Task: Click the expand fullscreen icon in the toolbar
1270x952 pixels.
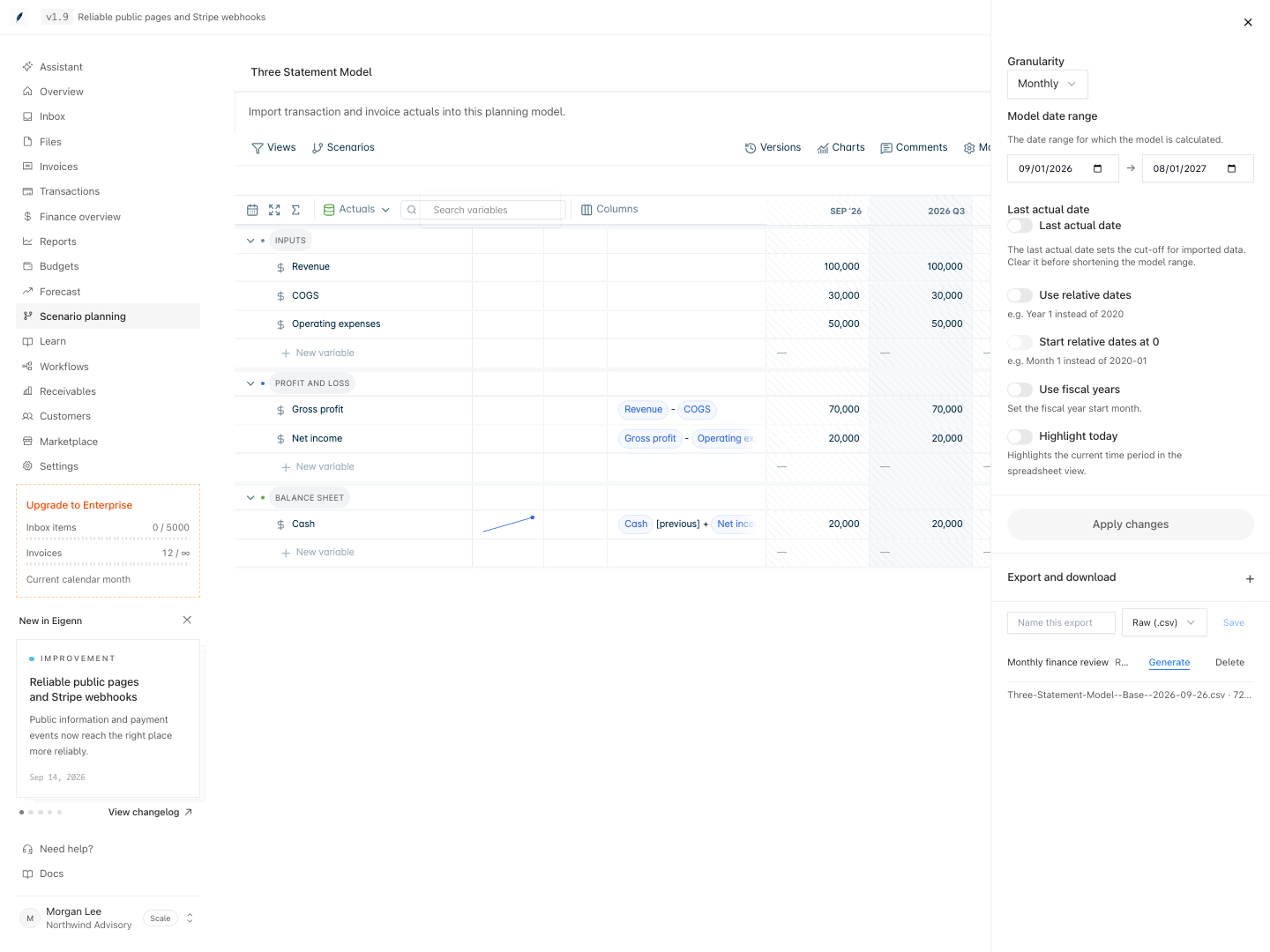Action: tap(274, 210)
